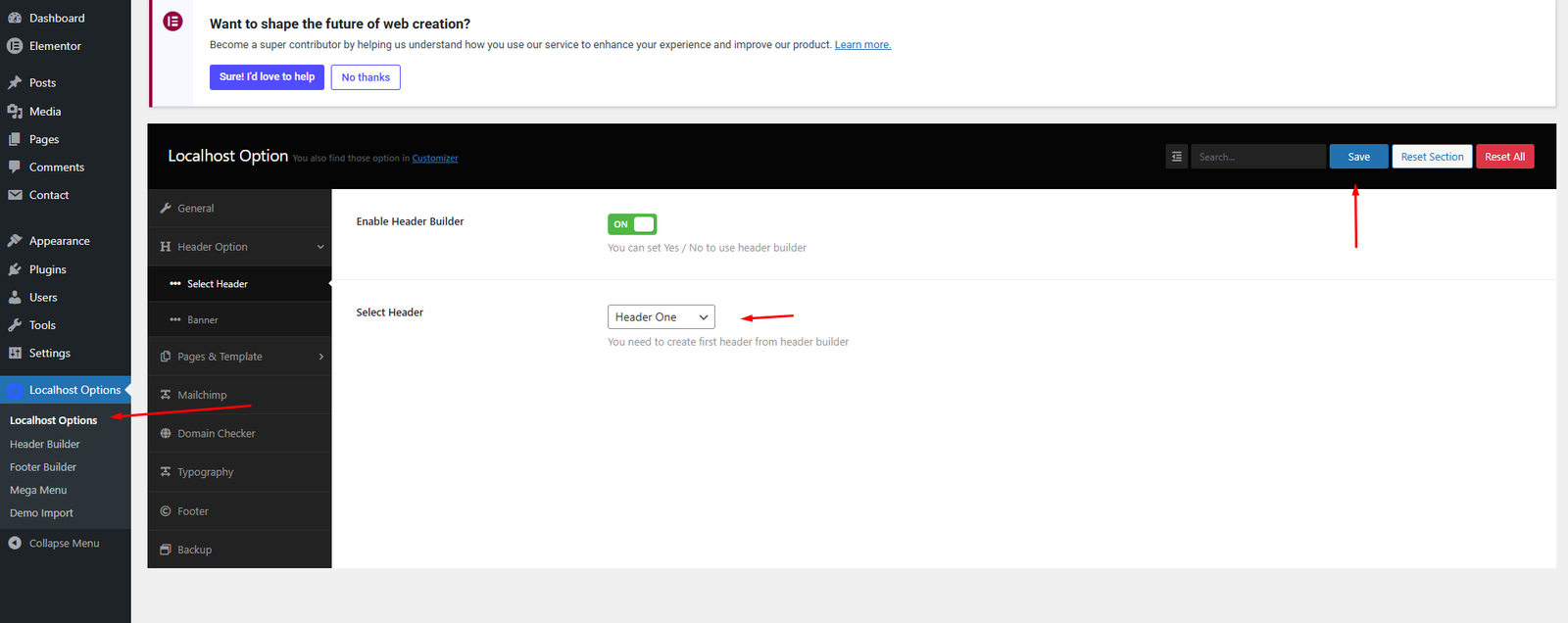Turn off the Enable Header Builder switch
Viewport: 1568px width, 623px height.
click(x=632, y=224)
